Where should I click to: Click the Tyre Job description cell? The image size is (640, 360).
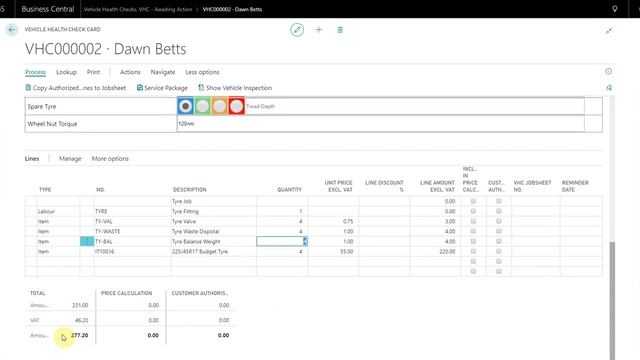(213, 201)
